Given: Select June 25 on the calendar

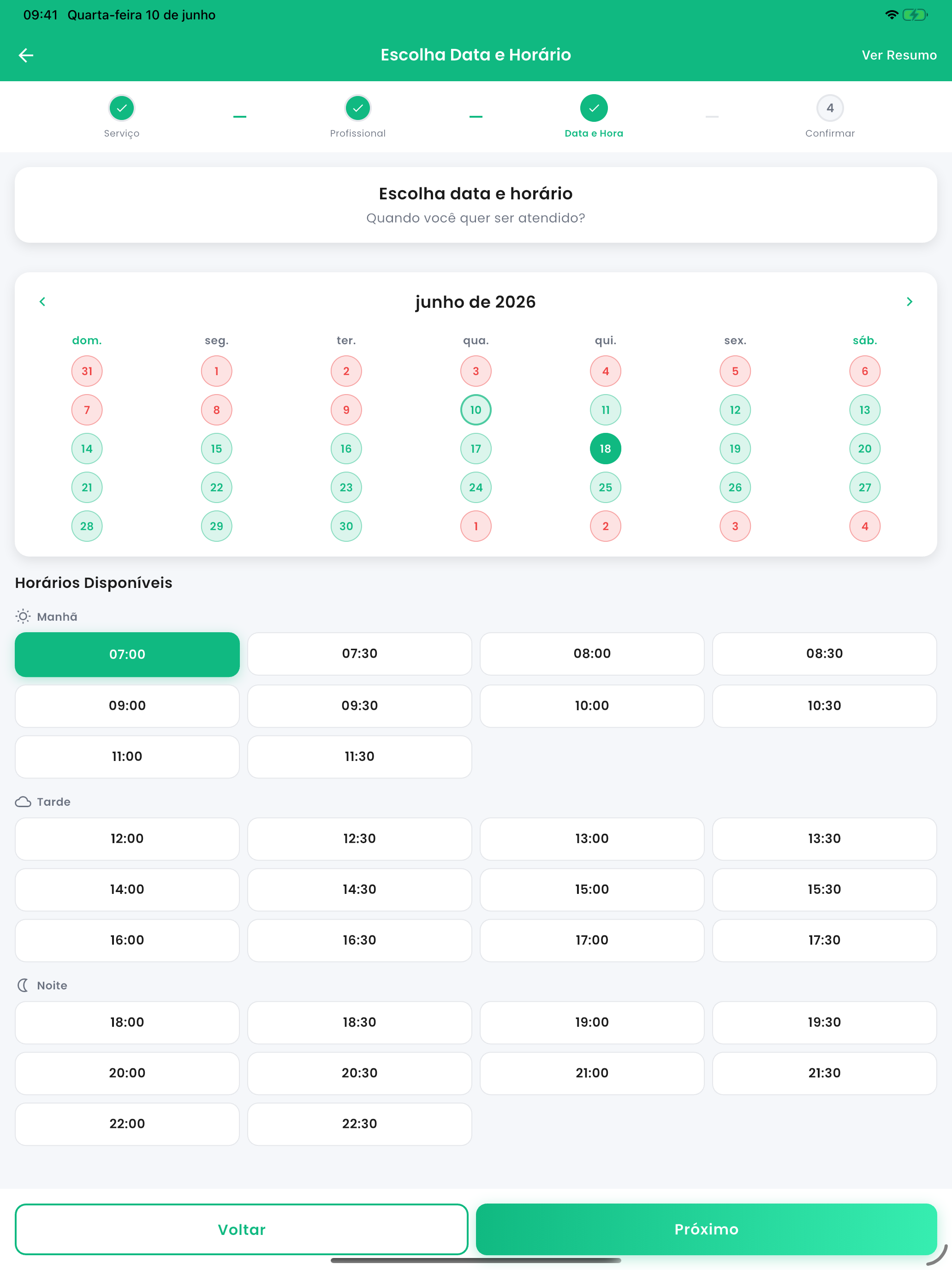Looking at the screenshot, I should [x=606, y=487].
